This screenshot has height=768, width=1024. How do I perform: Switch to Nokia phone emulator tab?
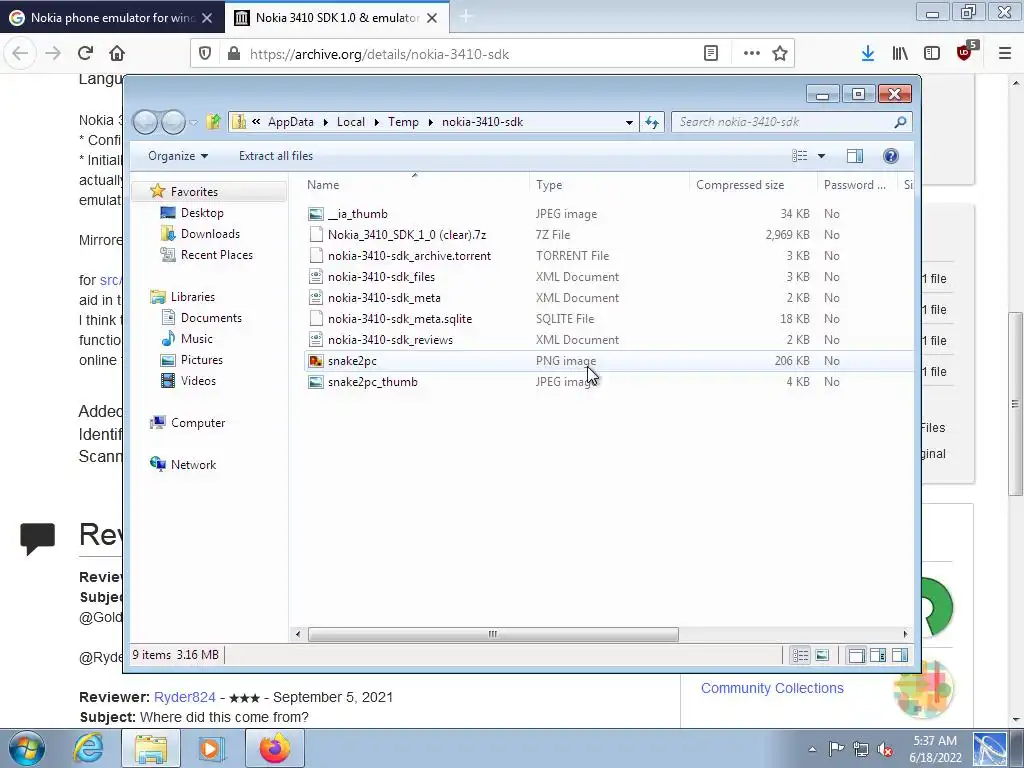tap(112, 18)
